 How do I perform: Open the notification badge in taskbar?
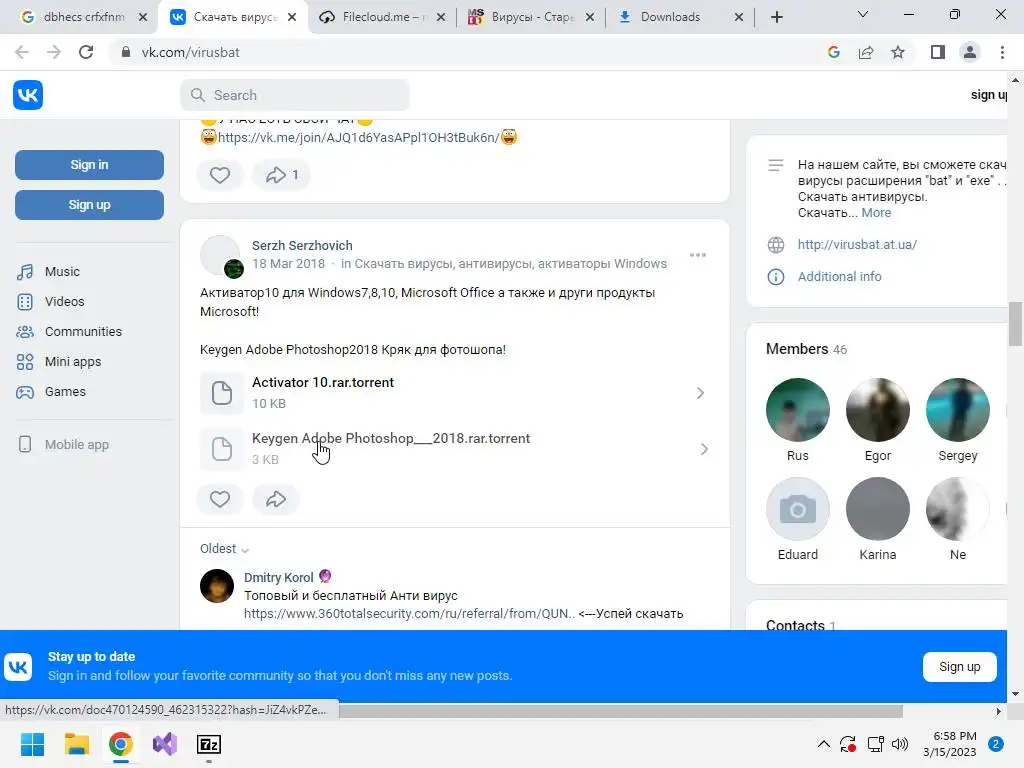click(x=996, y=744)
